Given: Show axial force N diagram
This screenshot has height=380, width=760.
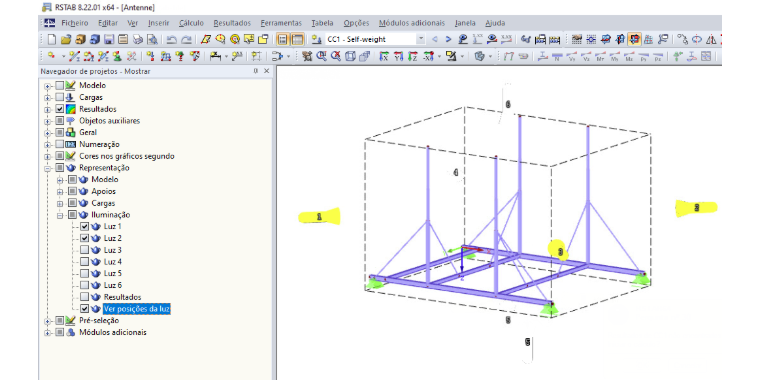Looking at the screenshot, I should point(557,56).
